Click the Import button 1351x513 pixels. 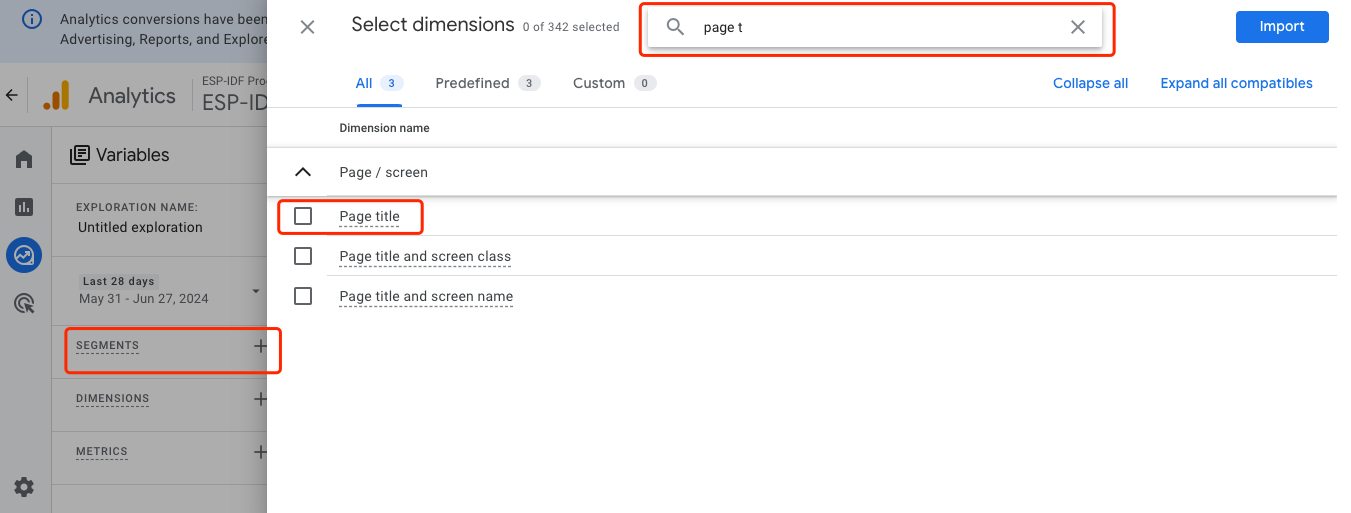pyautogui.click(x=1281, y=27)
